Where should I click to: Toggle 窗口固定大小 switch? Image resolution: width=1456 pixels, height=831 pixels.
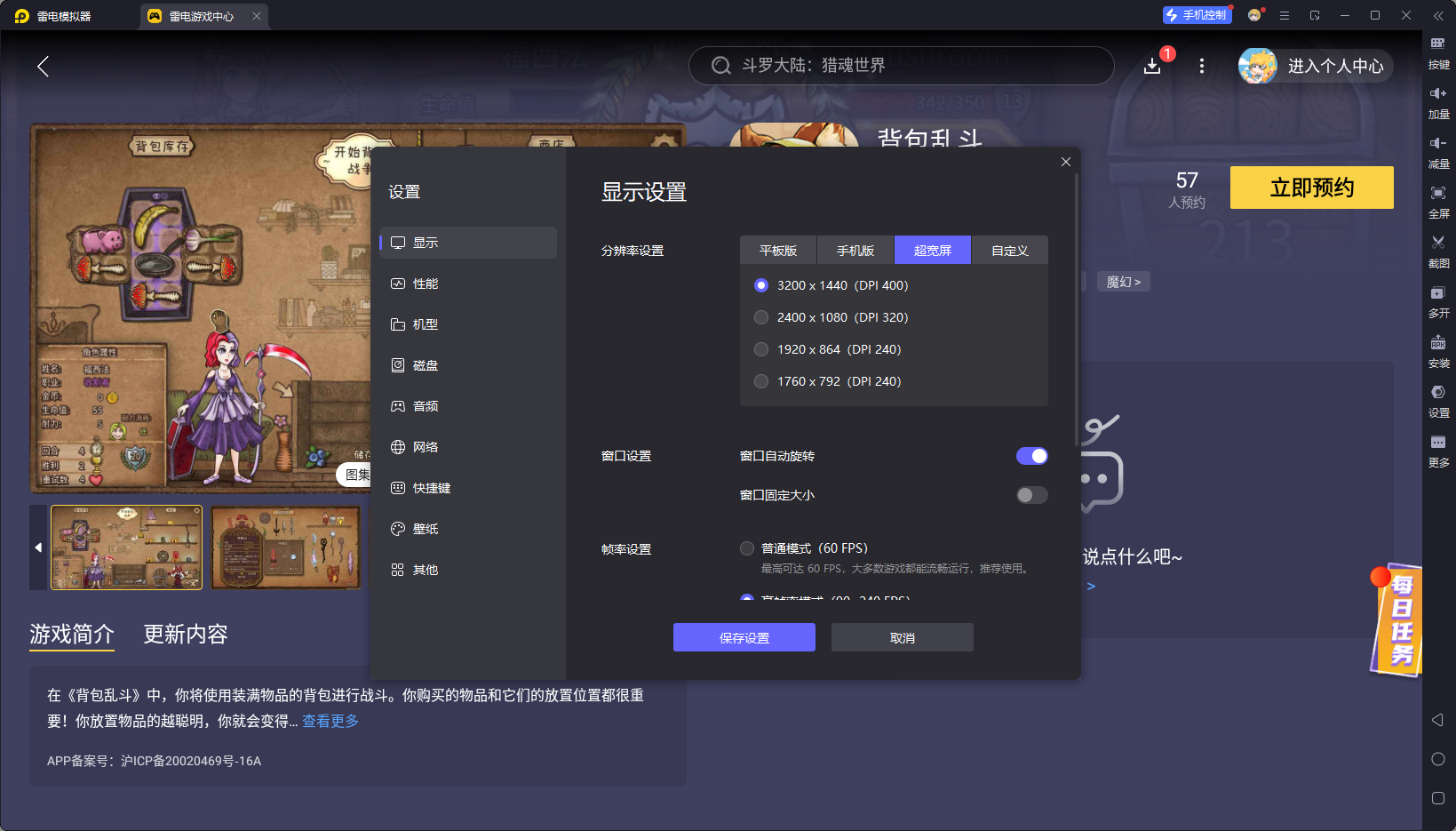point(1032,495)
